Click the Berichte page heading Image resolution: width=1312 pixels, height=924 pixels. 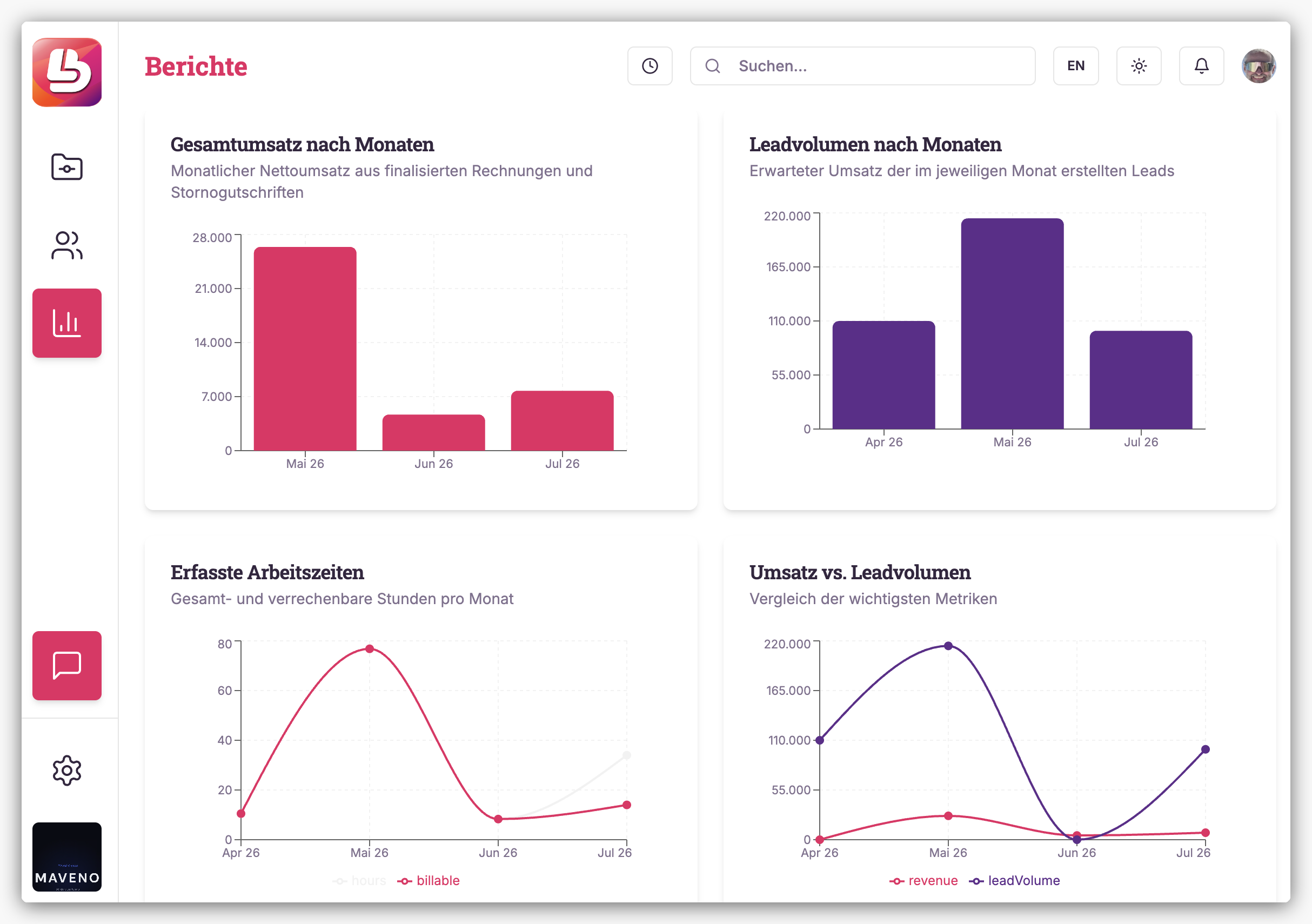(x=196, y=66)
